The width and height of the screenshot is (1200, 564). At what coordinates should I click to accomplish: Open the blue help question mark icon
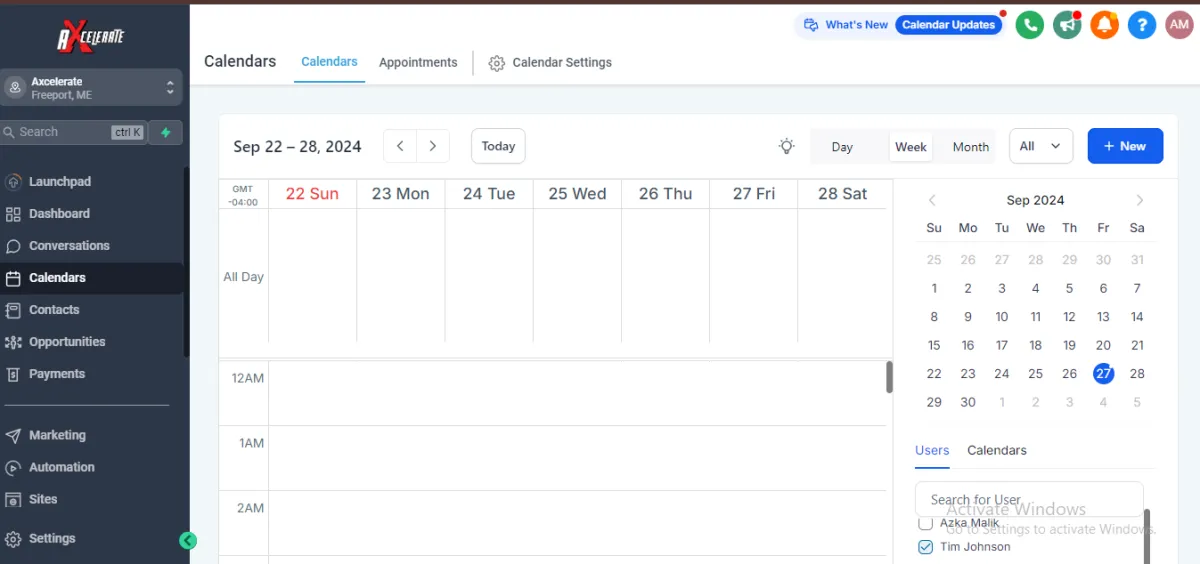point(1142,25)
